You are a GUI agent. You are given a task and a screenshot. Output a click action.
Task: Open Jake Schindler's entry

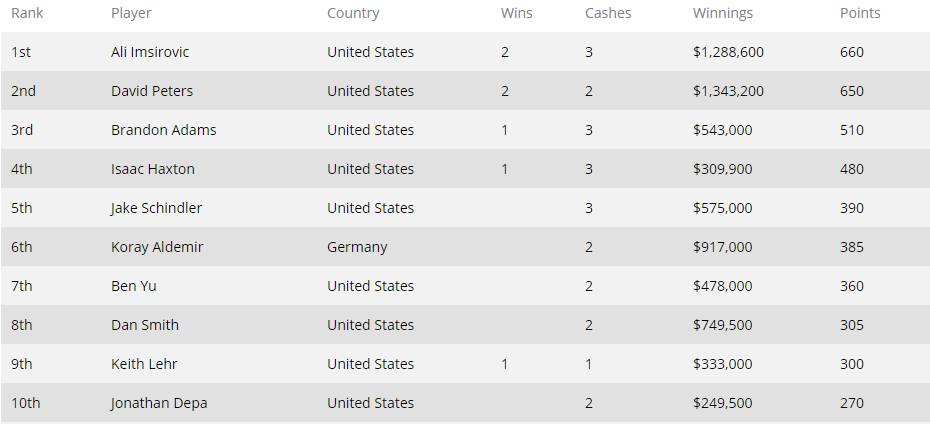pos(156,209)
